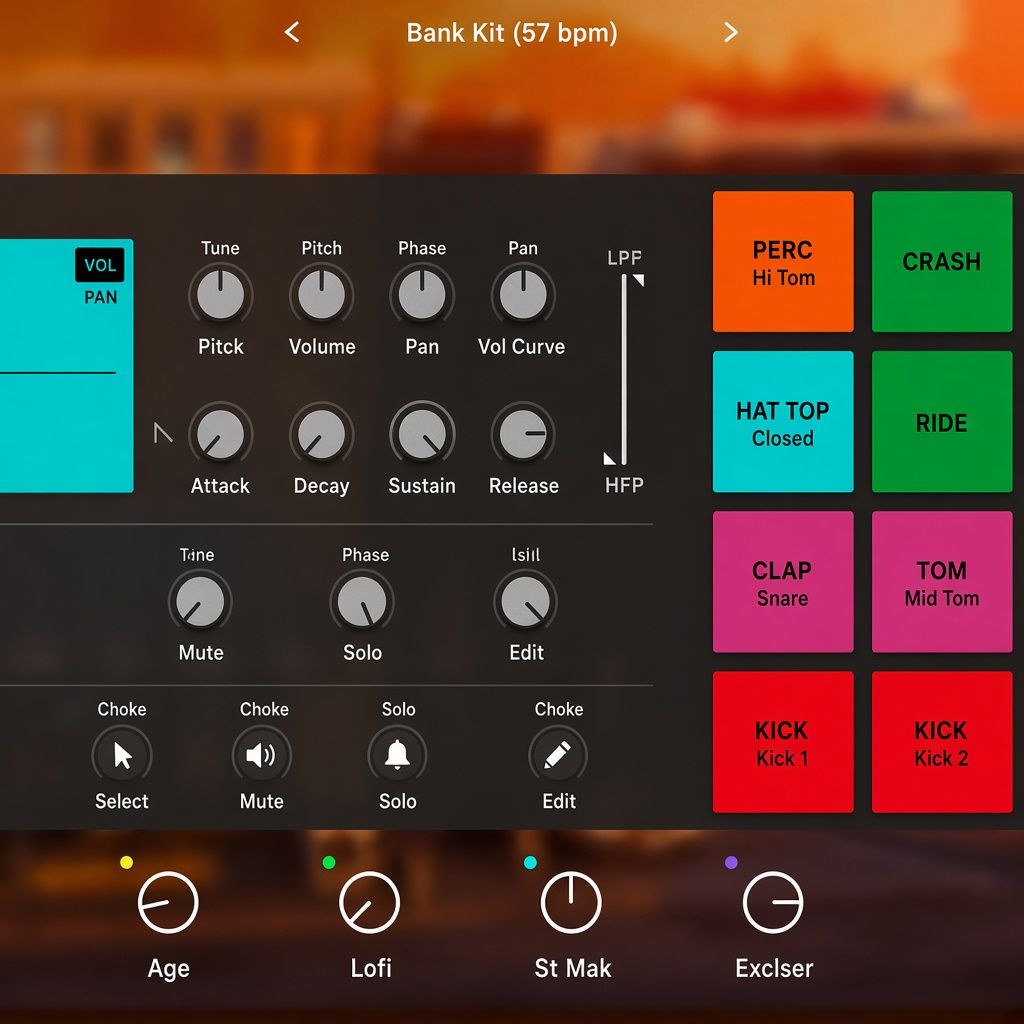Viewport: 1024px width, 1024px height.
Task: Click the Age macro knob
Action: coord(168,903)
